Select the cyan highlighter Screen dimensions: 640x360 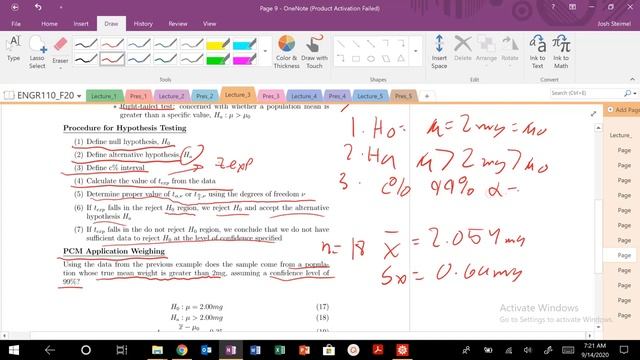[244, 44]
